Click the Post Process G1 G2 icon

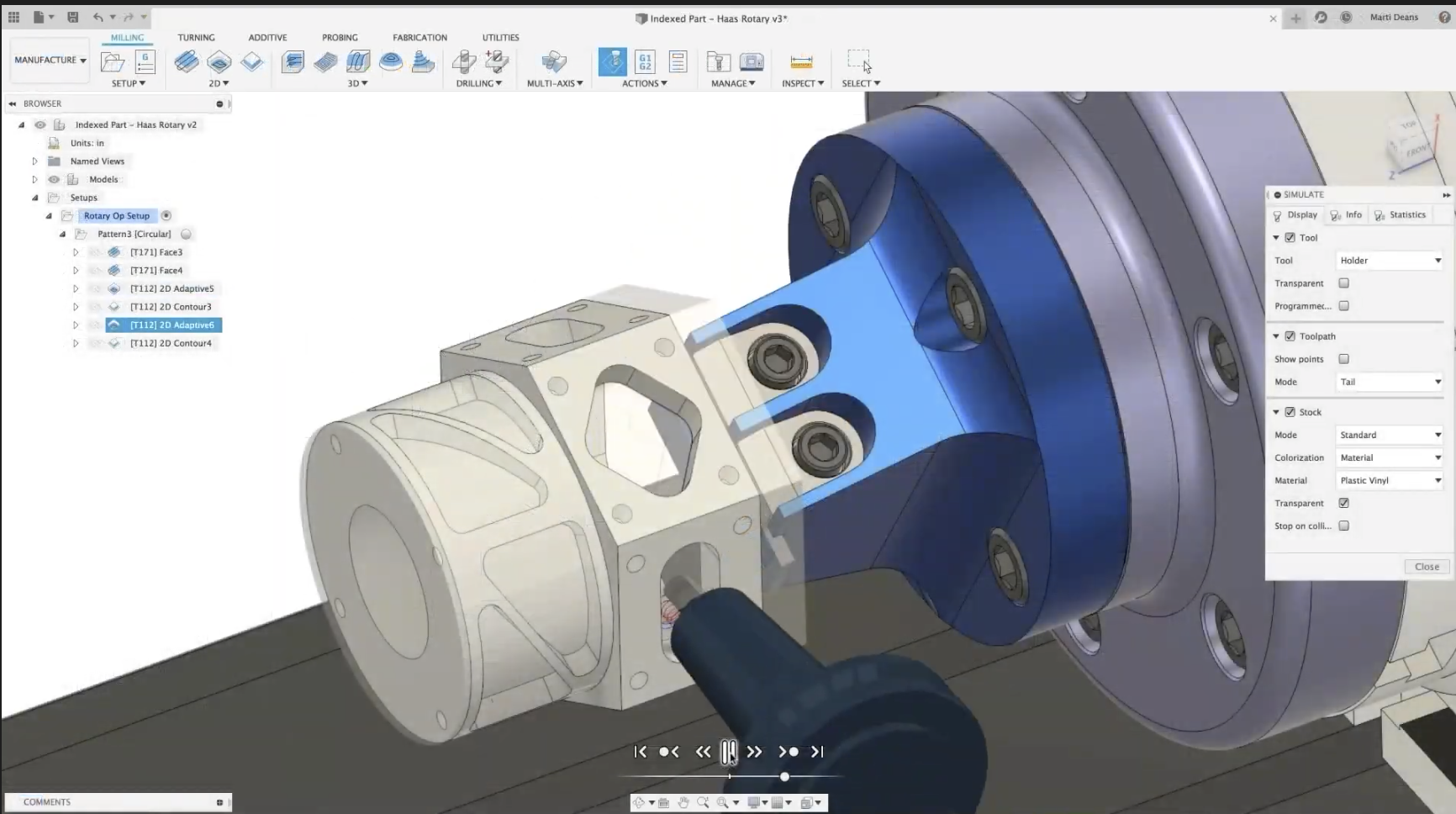[x=645, y=61]
